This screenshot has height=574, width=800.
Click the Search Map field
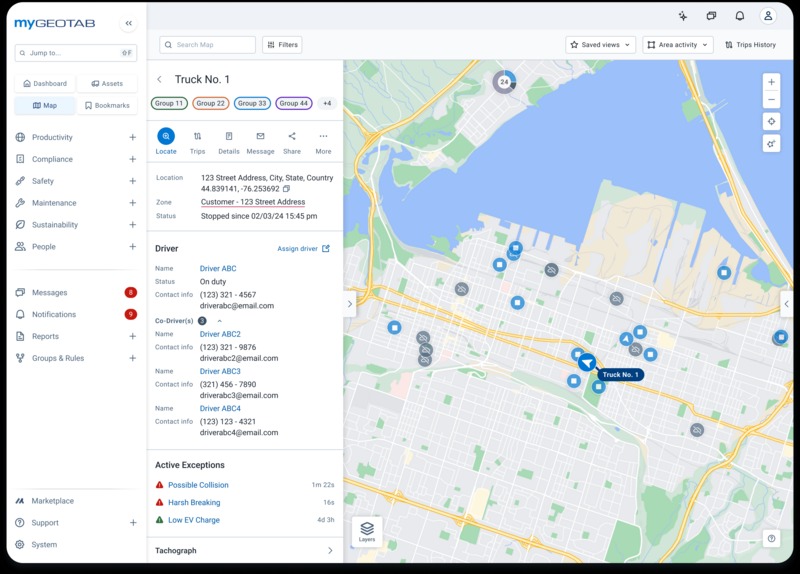(x=207, y=45)
